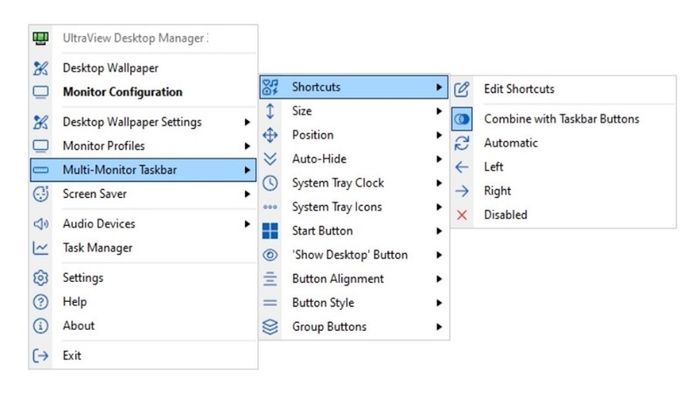Choose the Shortcuts menu entry
This screenshot has width=700, height=394.
(354, 87)
